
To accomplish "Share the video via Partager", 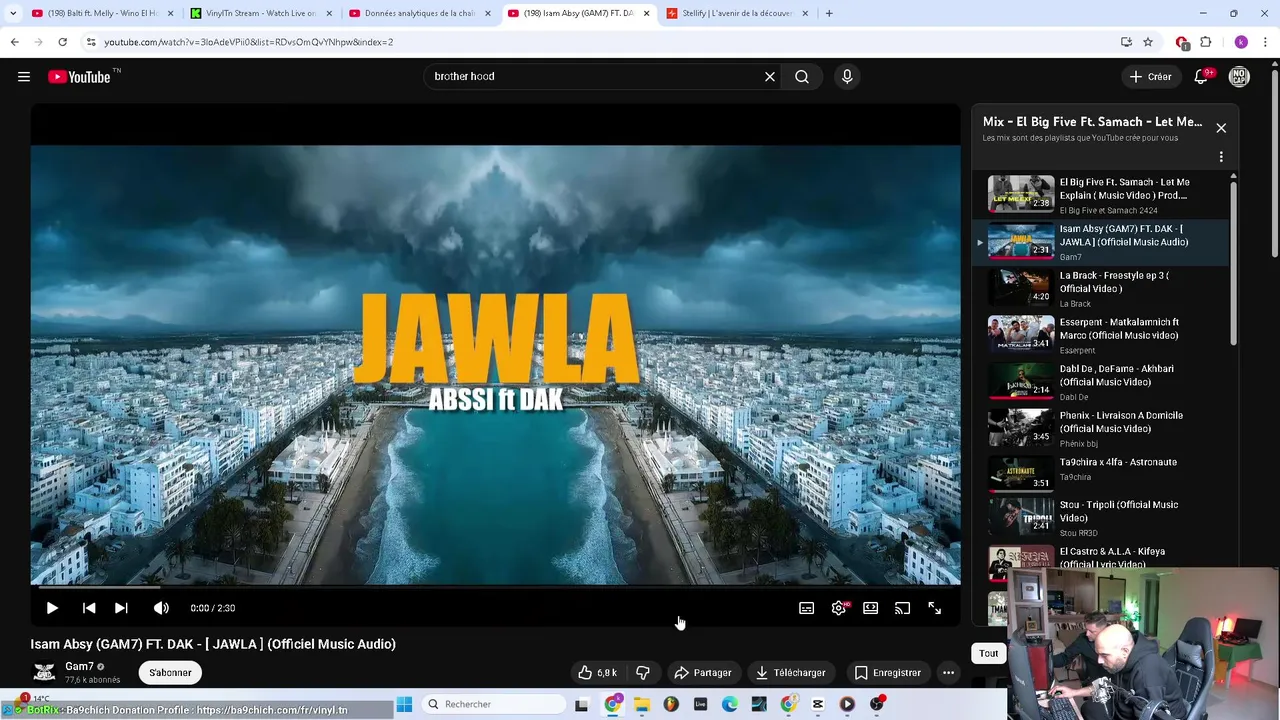I will coord(703,673).
